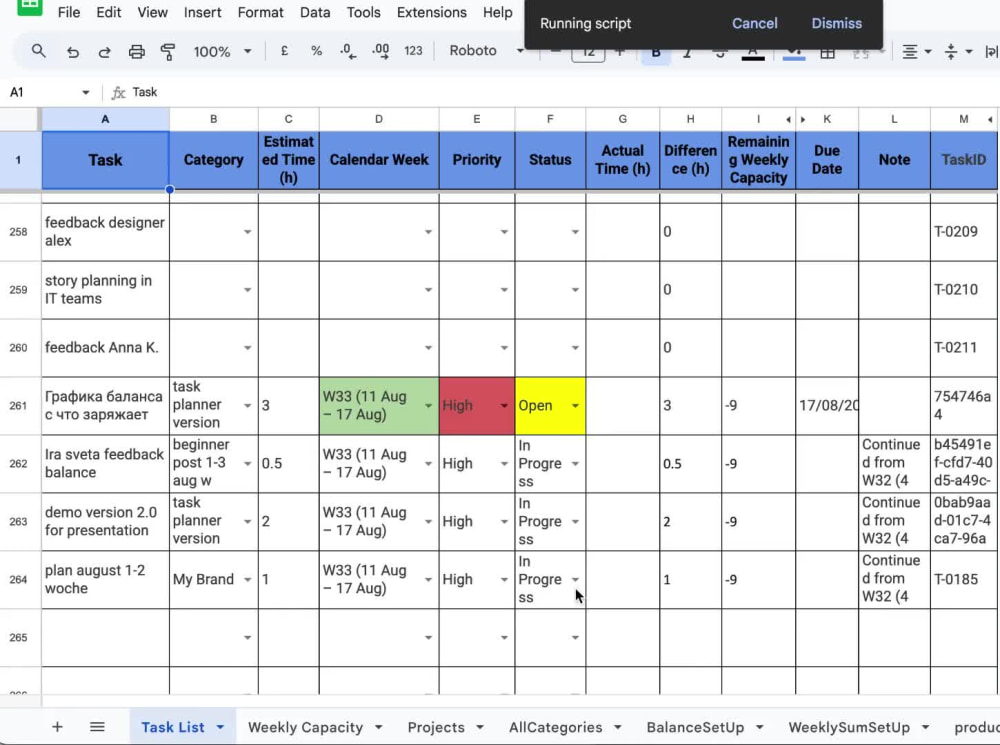Select column A header
The height and width of the screenshot is (745, 1000).
click(x=105, y=119)
